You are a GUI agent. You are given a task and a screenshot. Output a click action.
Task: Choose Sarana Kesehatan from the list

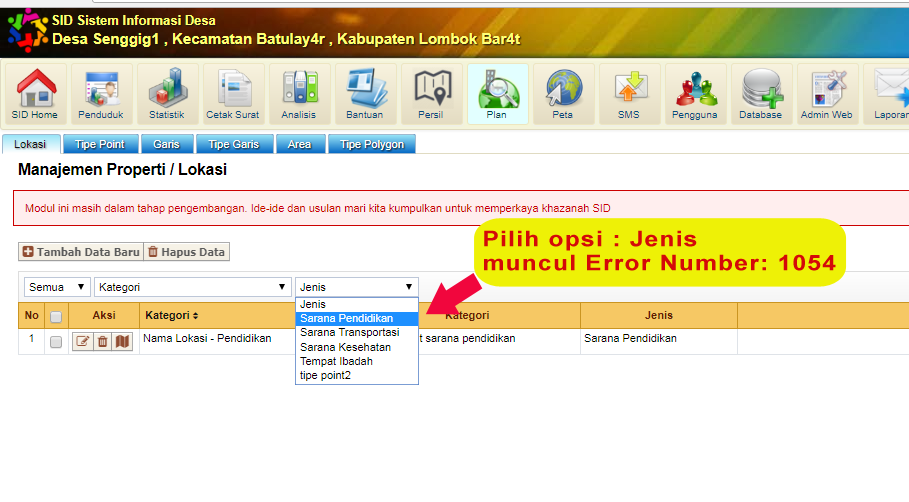point(357,347)
